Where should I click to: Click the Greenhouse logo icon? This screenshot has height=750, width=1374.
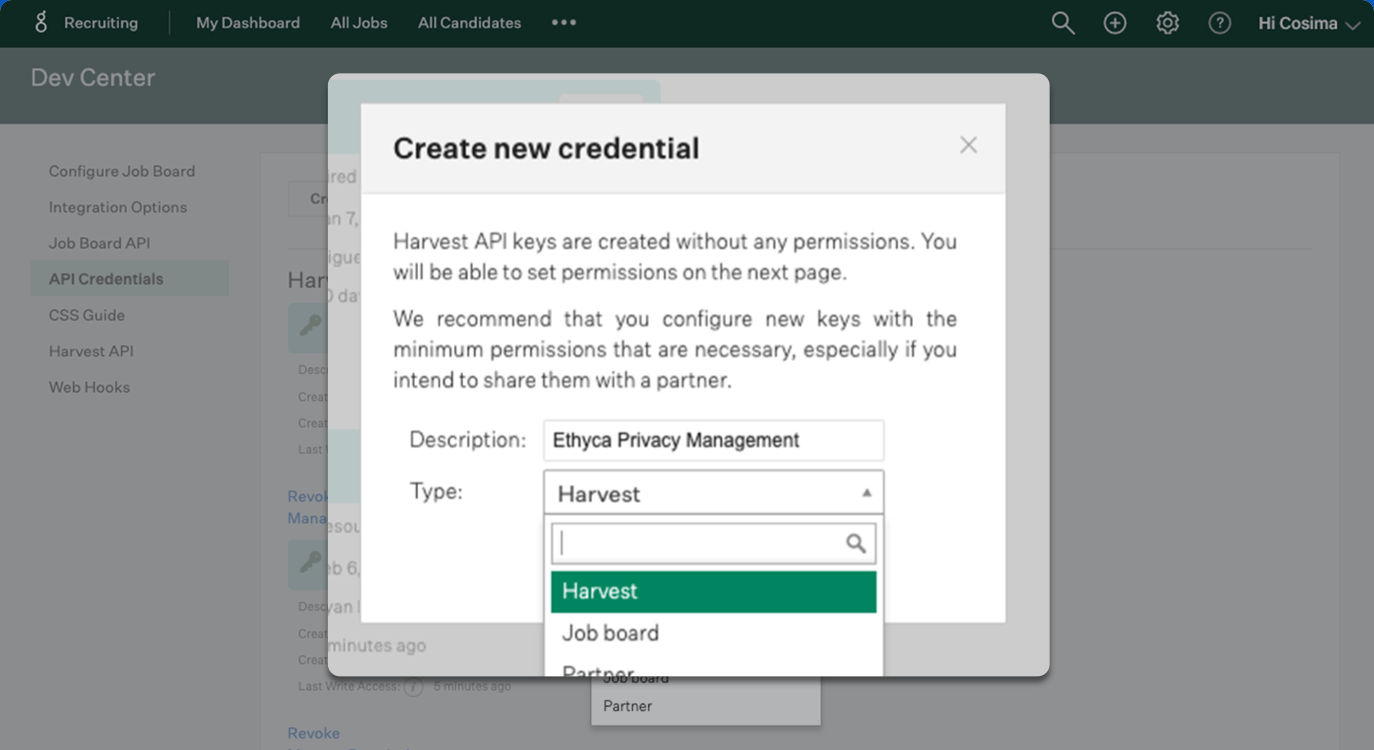[41, 22]
